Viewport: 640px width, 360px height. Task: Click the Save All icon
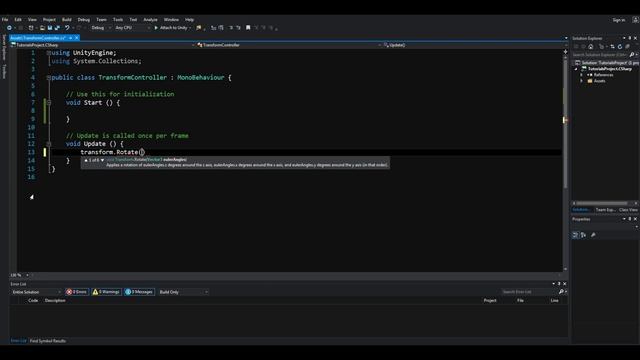(57, 28)
